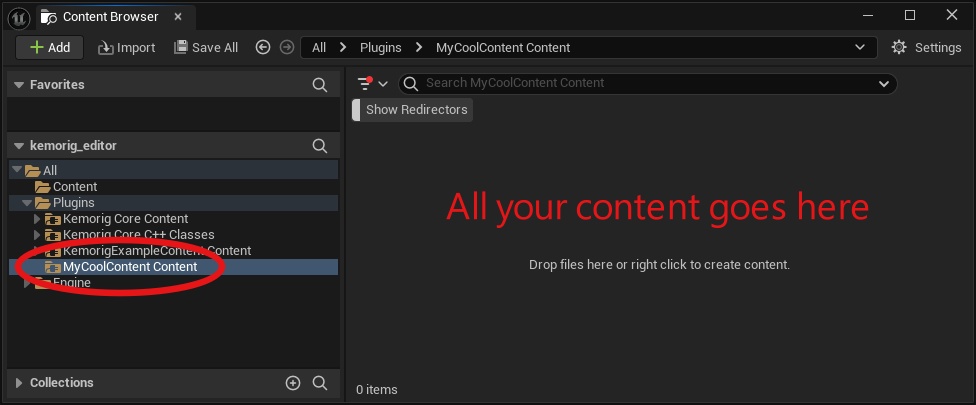976x405 pixels.
Task: Expand the Collections section
Action: [x=18, y=383]
